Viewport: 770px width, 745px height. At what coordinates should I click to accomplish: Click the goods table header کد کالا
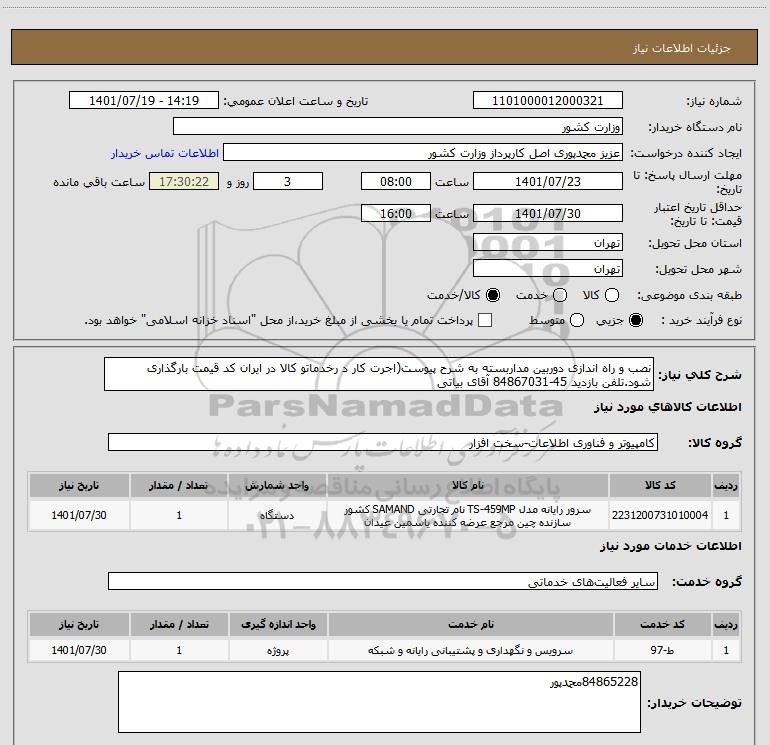(x=660, y=485)
